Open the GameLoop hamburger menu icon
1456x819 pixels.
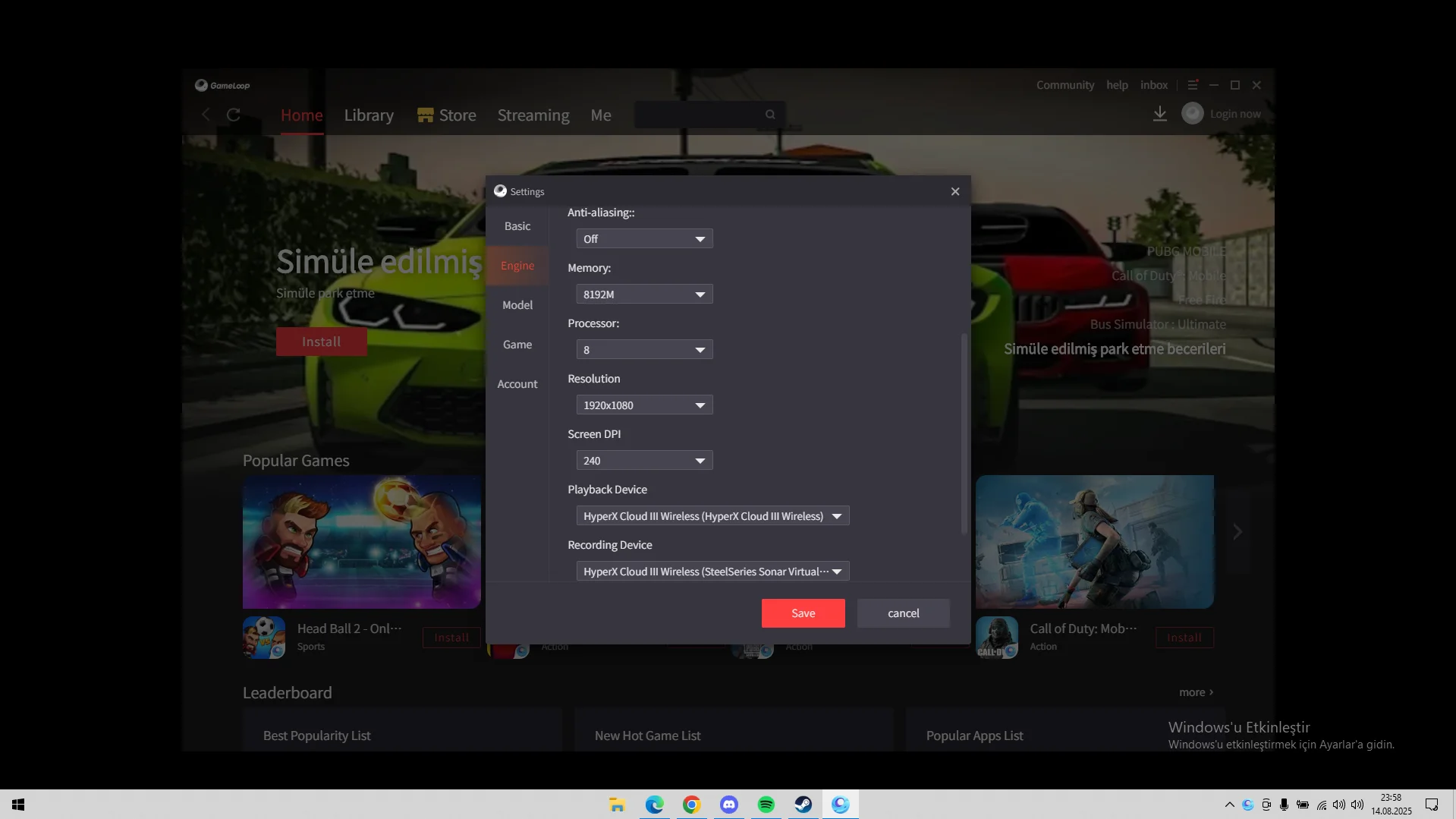pyautogui.click(x=1193, y=85)
